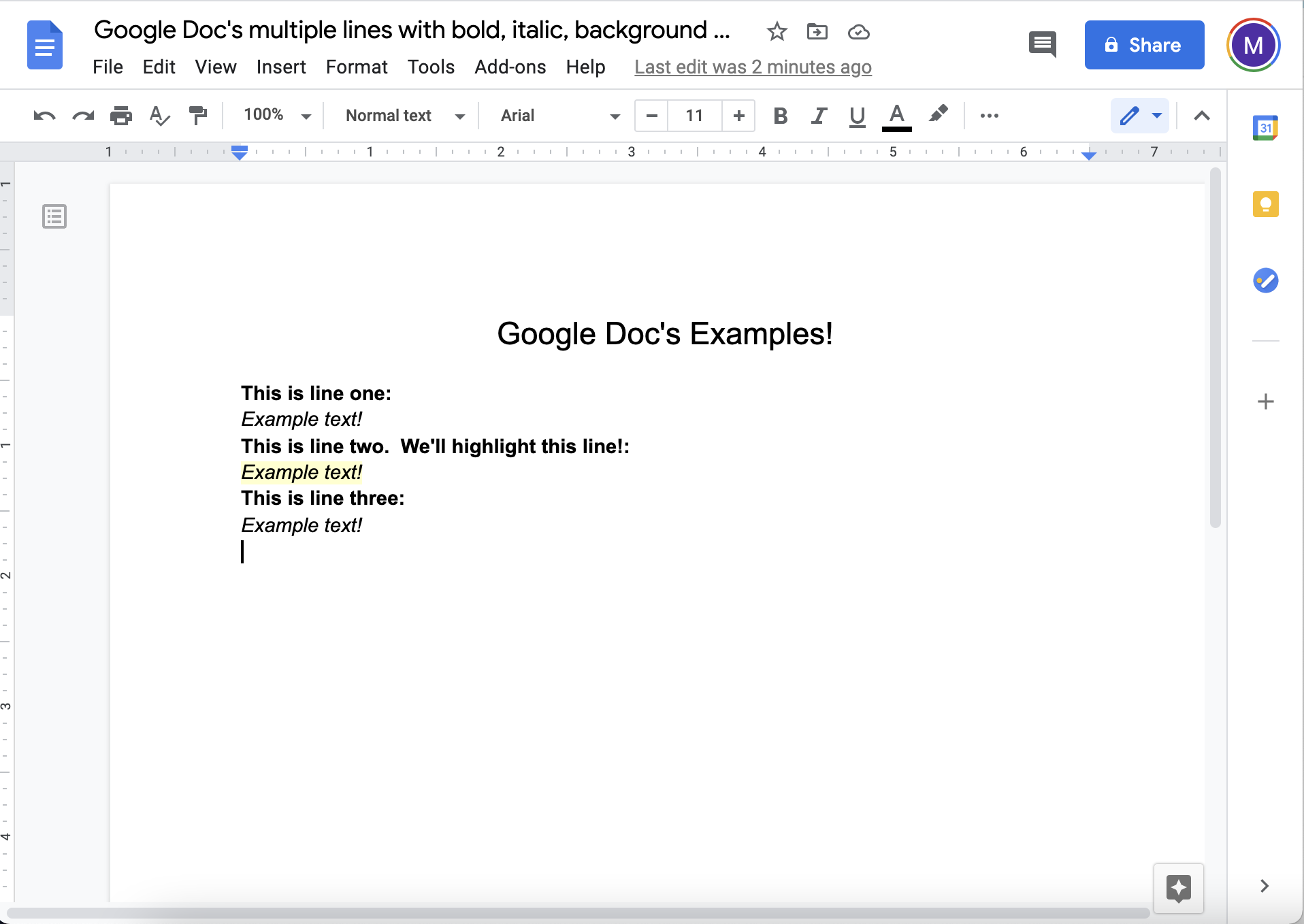
Task: Click the highlighted Example text! line
Action: pos(301,472)
